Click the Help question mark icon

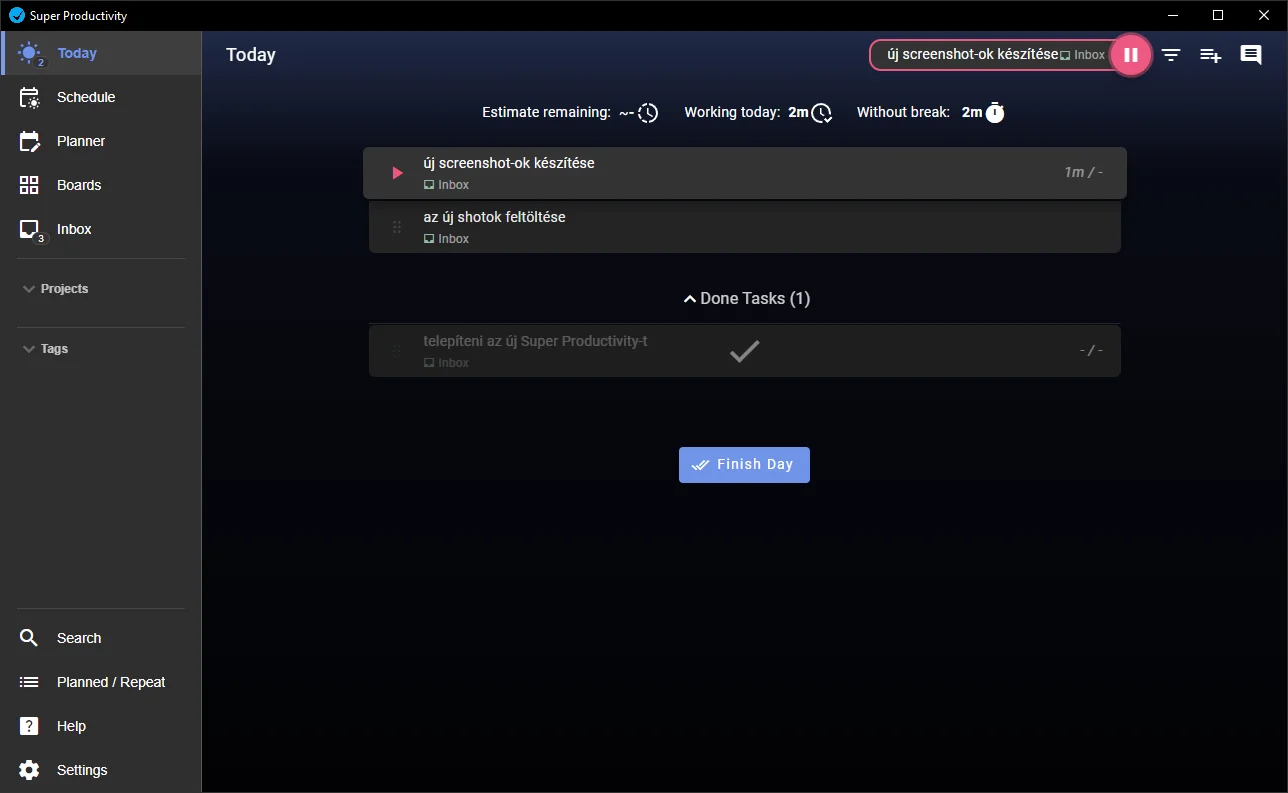(x=29, y=726)
